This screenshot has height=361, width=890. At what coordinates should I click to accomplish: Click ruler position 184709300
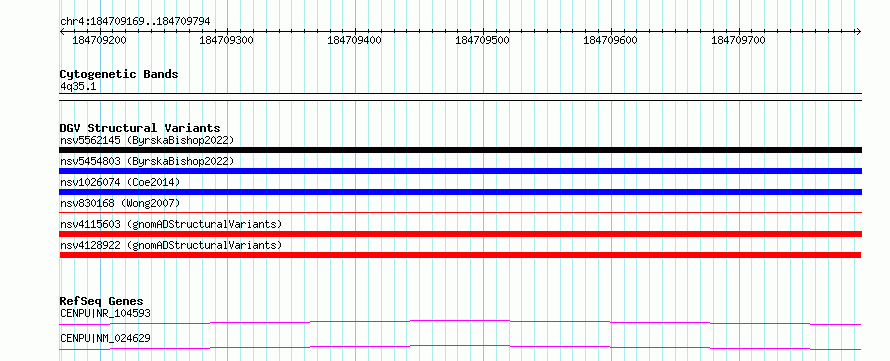pos(227,40)
